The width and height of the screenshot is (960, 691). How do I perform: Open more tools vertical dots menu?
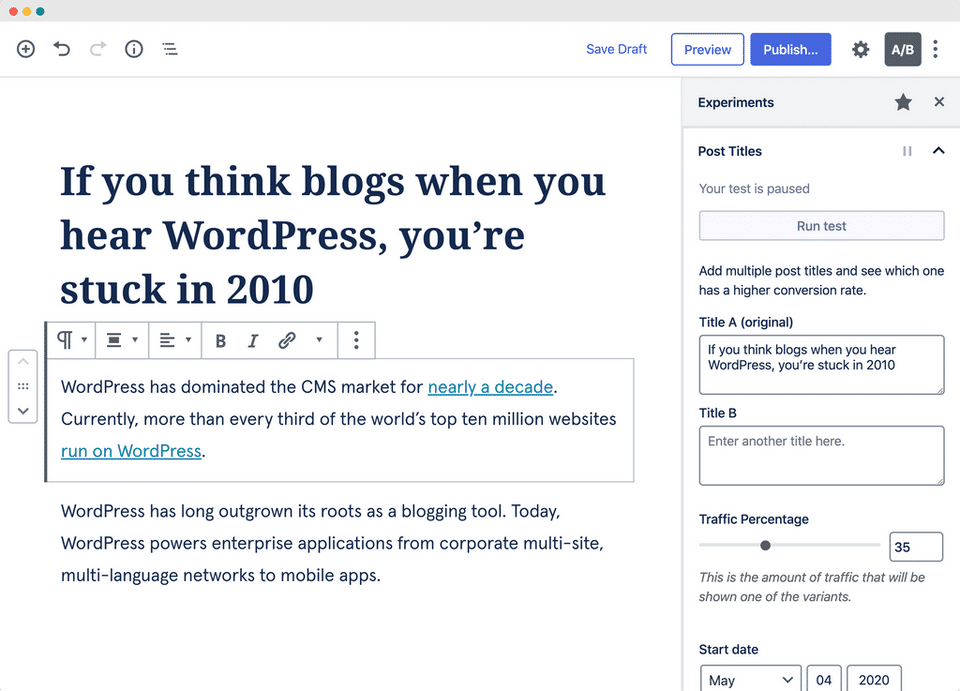[x=936, y=49]
